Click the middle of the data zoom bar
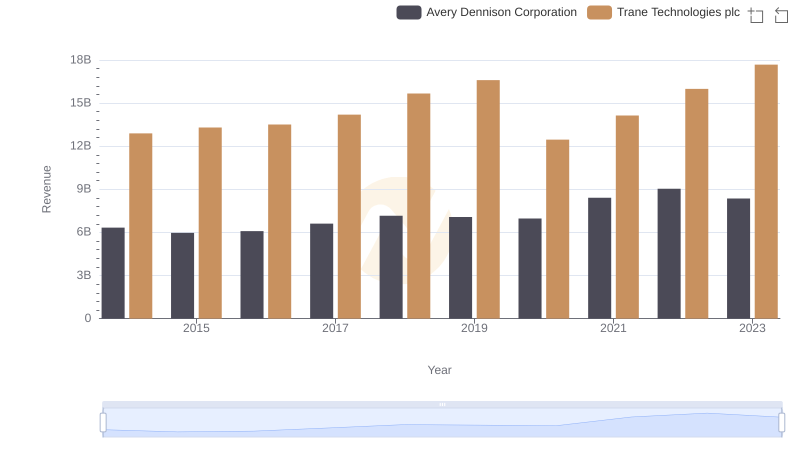The height and width of the screenshot is (461, 800). [442, 424]
